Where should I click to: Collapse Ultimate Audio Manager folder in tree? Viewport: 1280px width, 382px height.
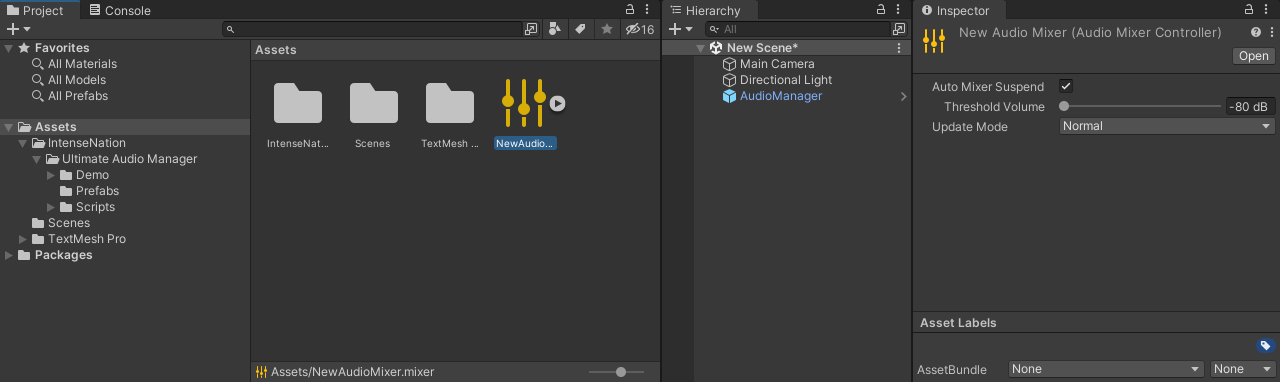pos(37,159)
